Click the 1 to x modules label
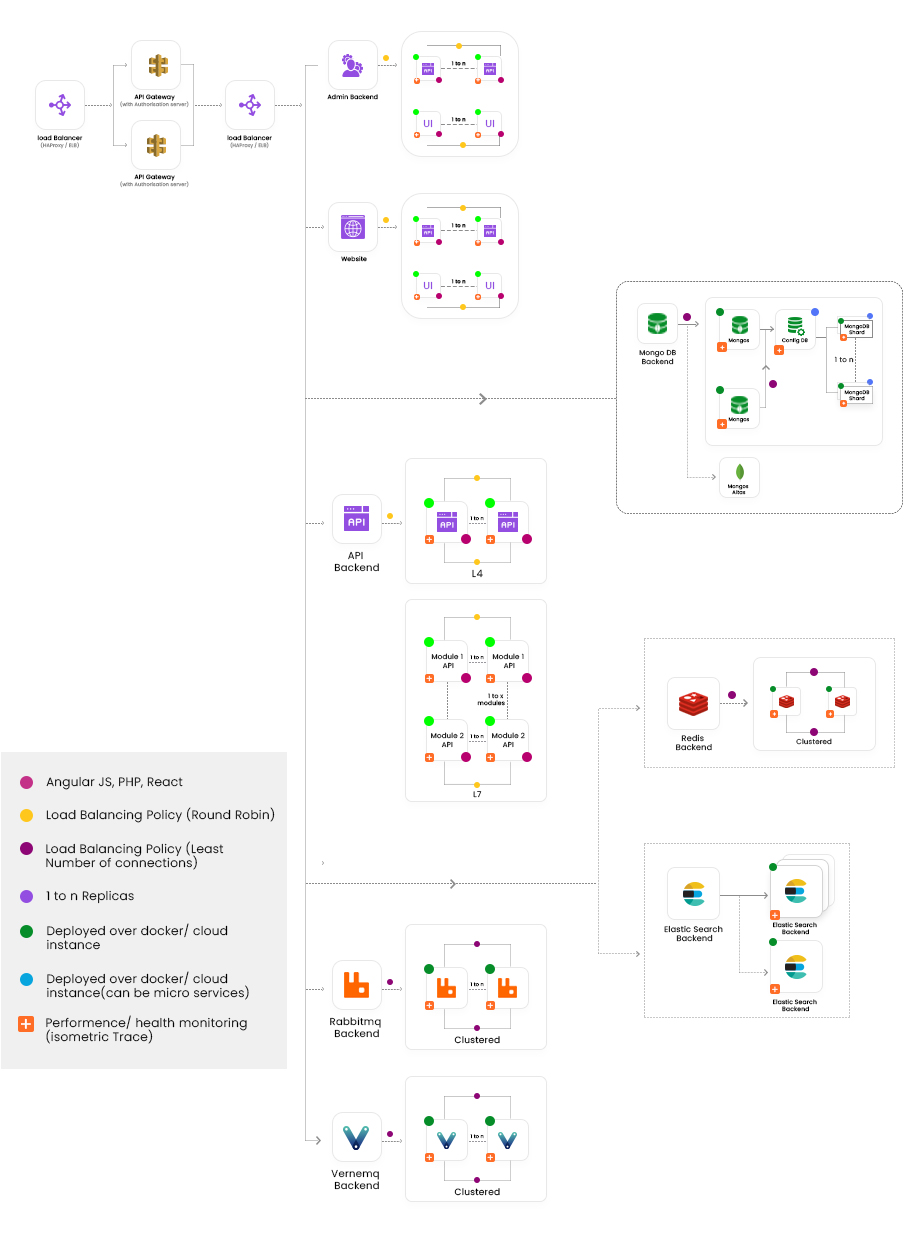Viewport: 905px width, 1250px height. point(492,699)
